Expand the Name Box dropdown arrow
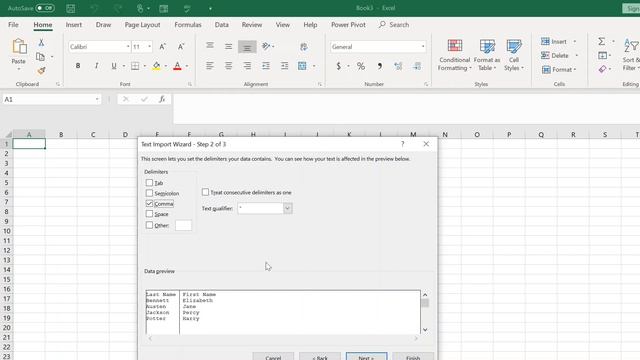The image size is (640, 360). (x=97, y=99)
